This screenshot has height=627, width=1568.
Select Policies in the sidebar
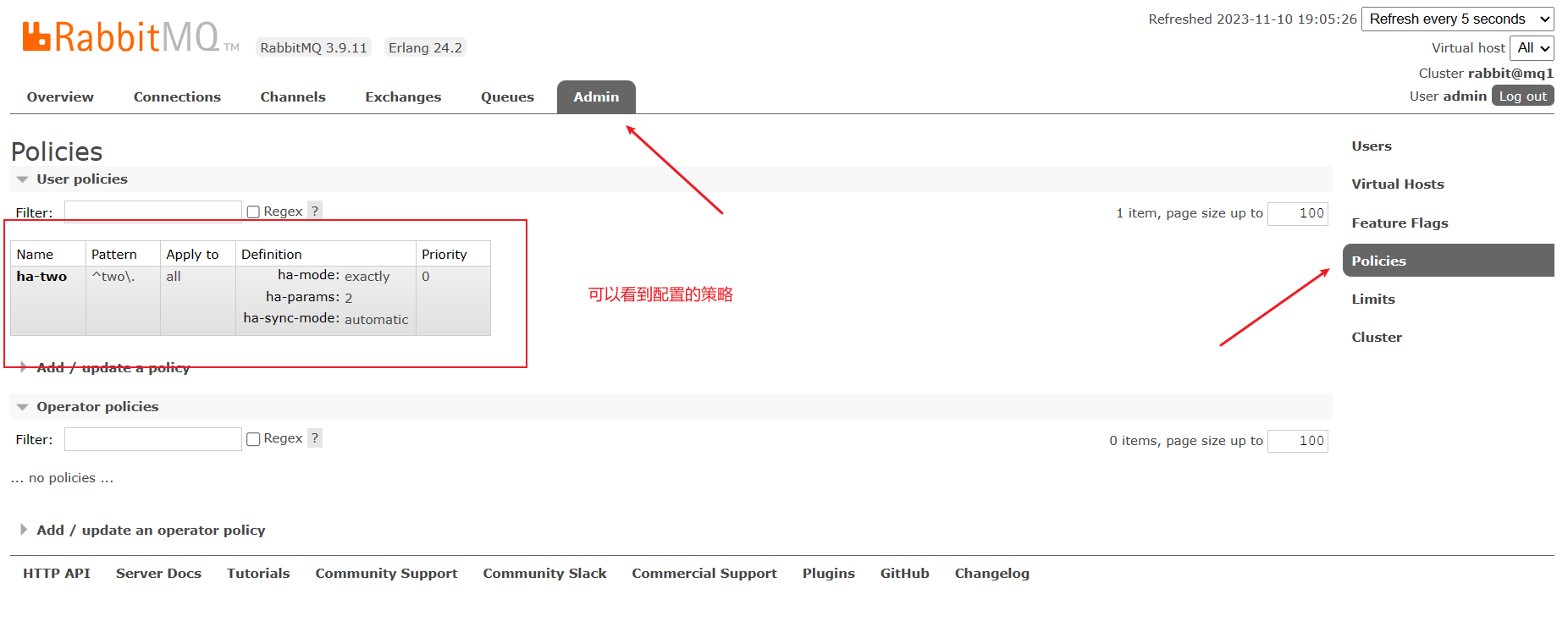[x=1448, y=261]
